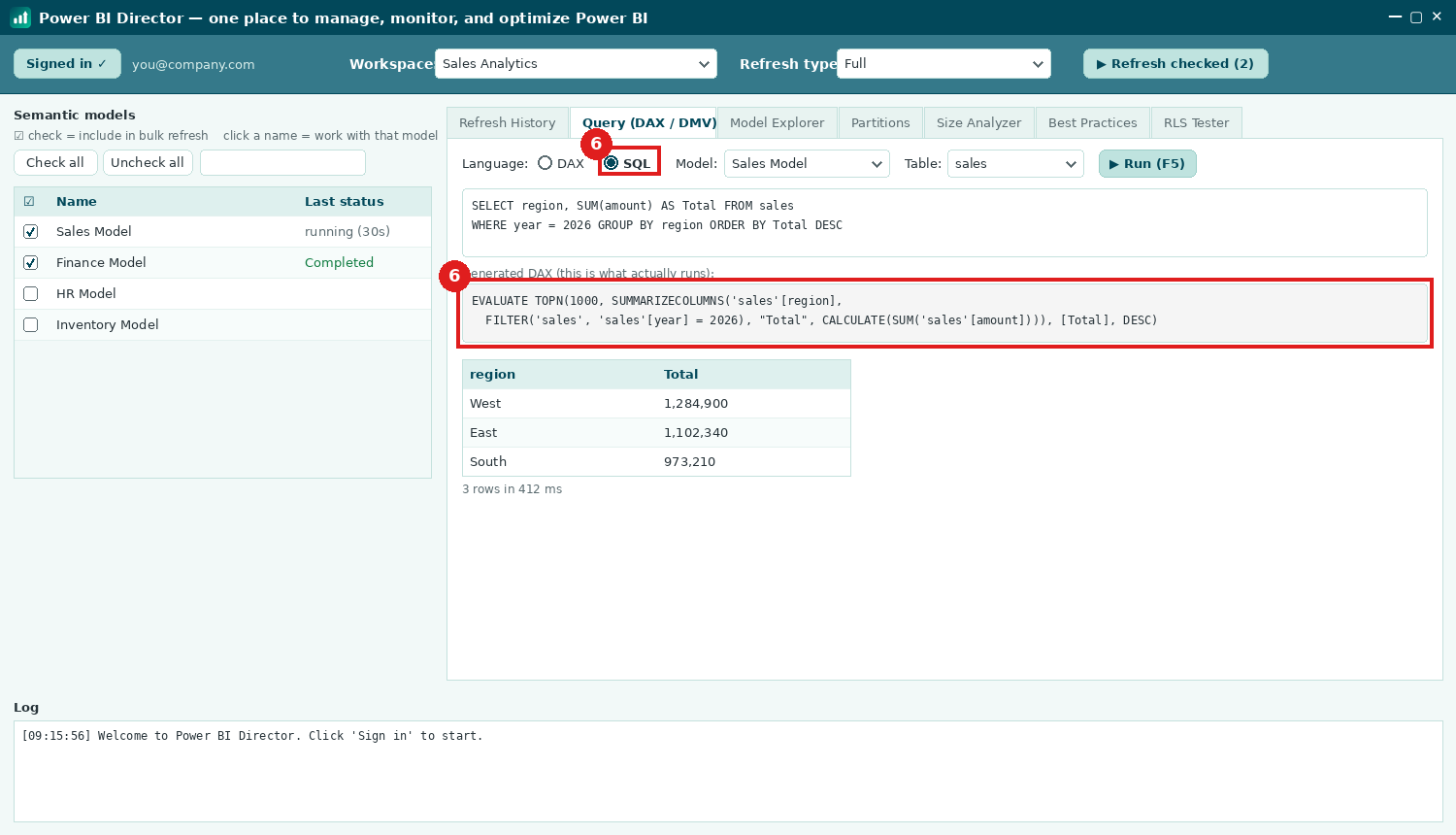Toggle the header select-all checkbox

coord(29,202)
